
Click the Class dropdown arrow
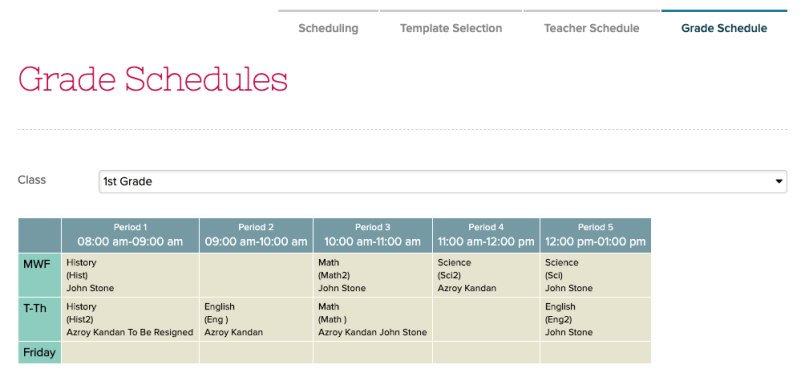click(779, 182)
